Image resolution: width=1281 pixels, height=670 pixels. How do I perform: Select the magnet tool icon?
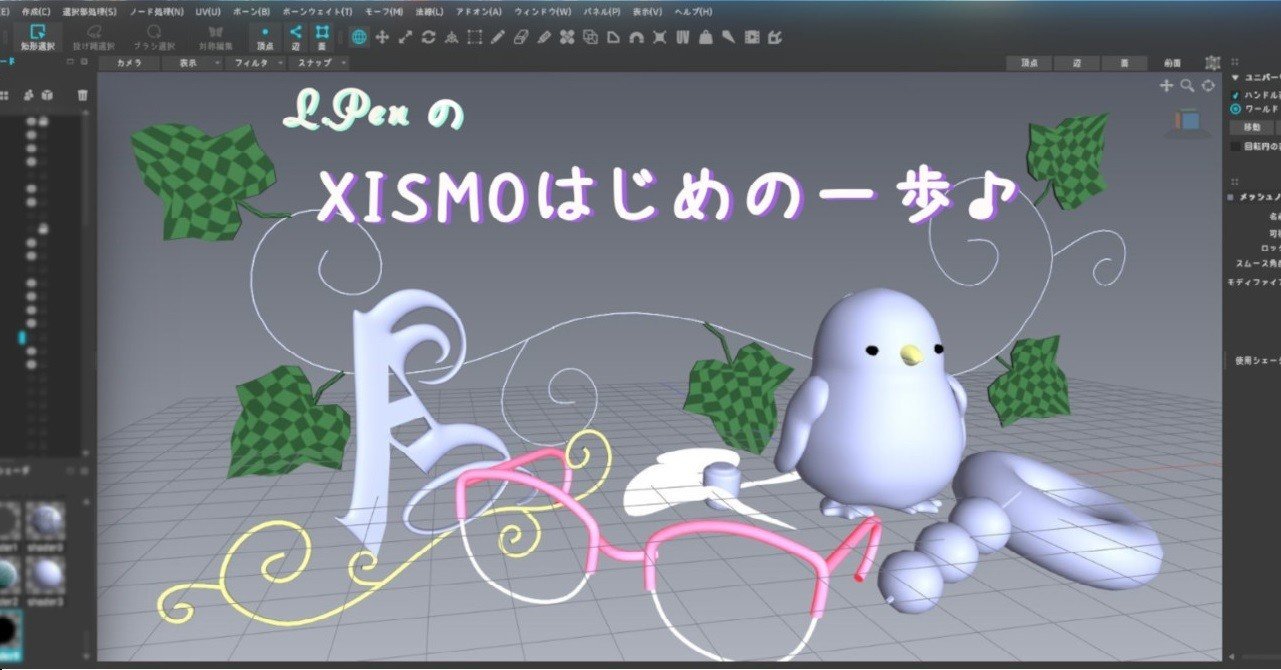point(636,37)
